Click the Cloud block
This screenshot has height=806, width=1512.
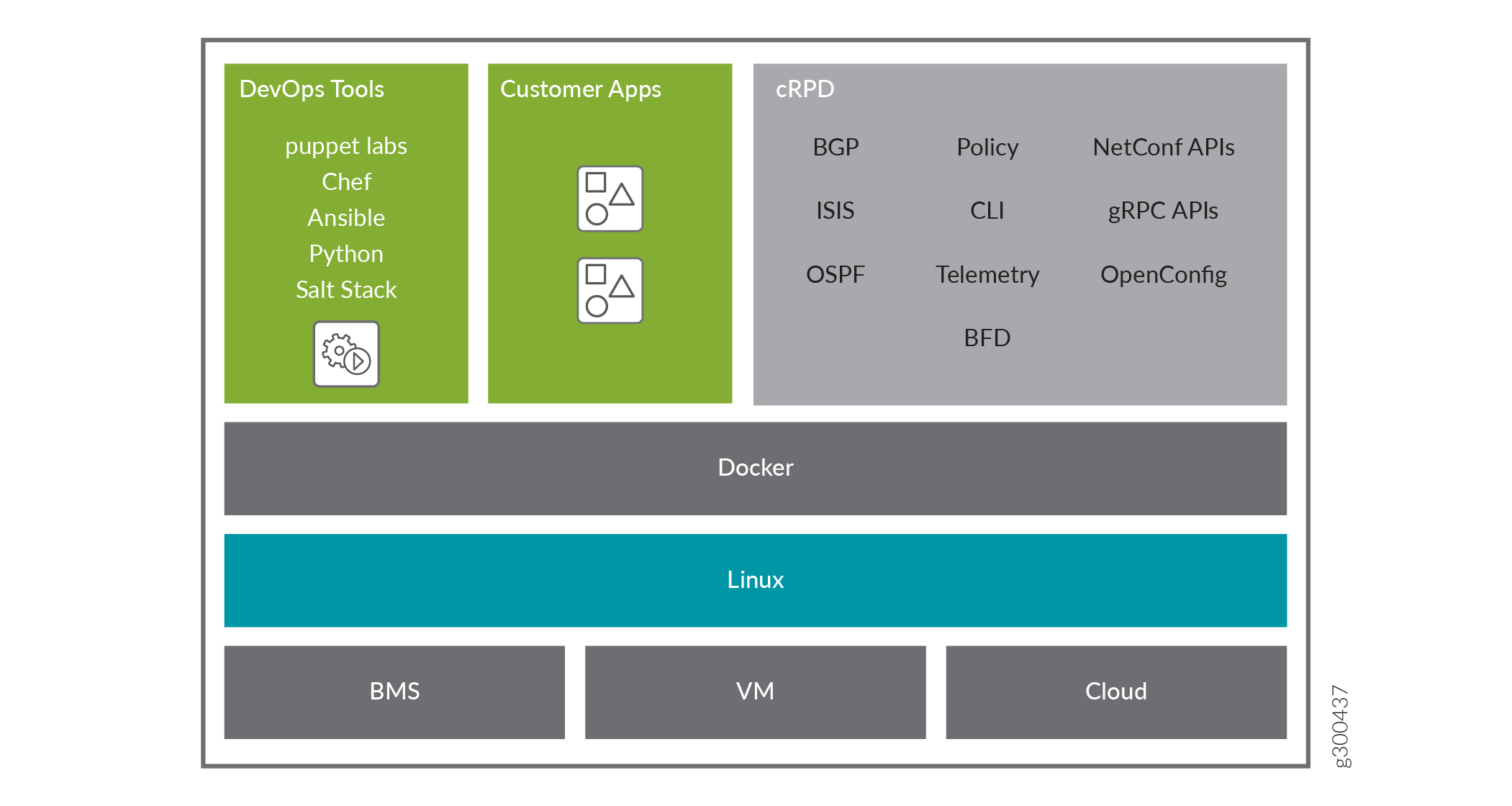click(1116, 692)
